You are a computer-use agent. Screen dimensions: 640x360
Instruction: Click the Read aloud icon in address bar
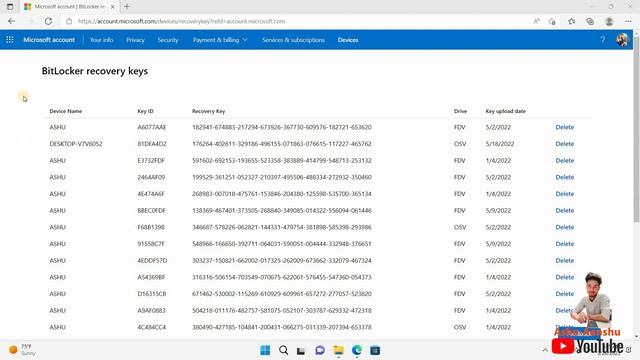[536, 21]
